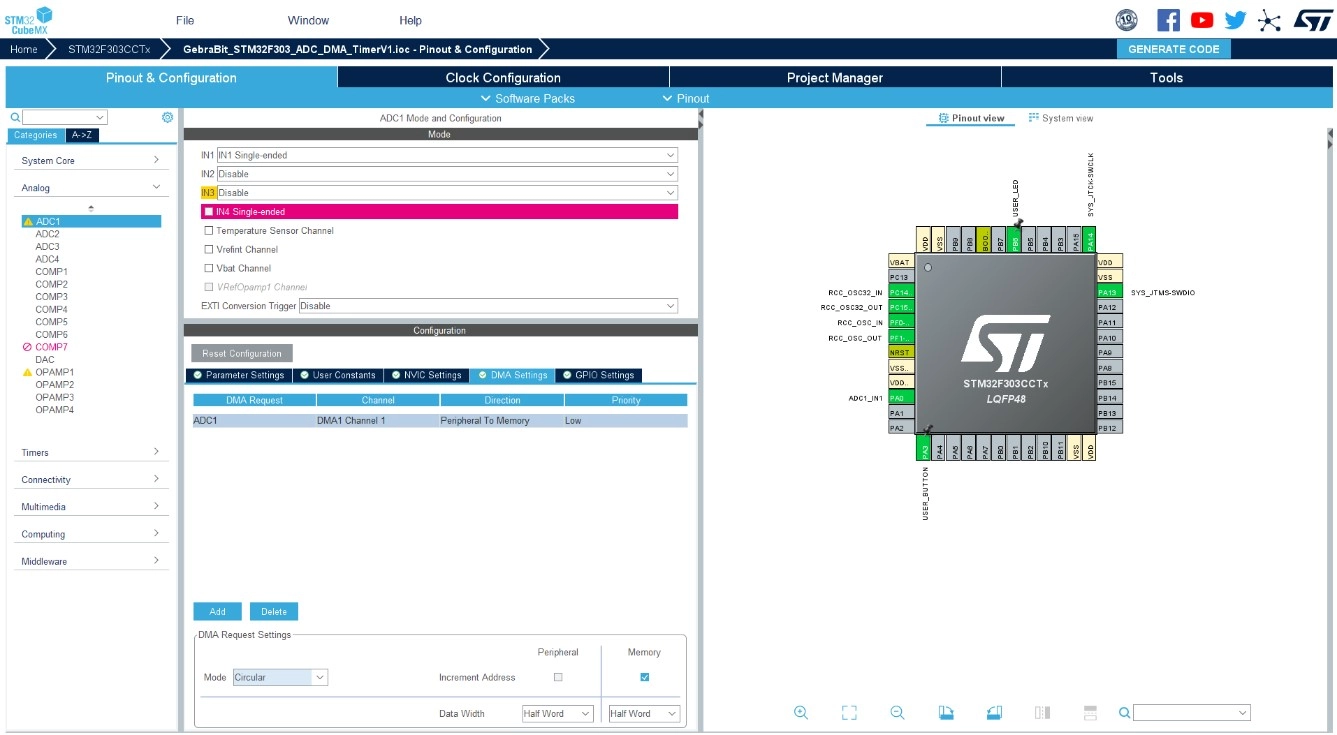Delete the selected DMA request
1337x735 pixels.
274,611
